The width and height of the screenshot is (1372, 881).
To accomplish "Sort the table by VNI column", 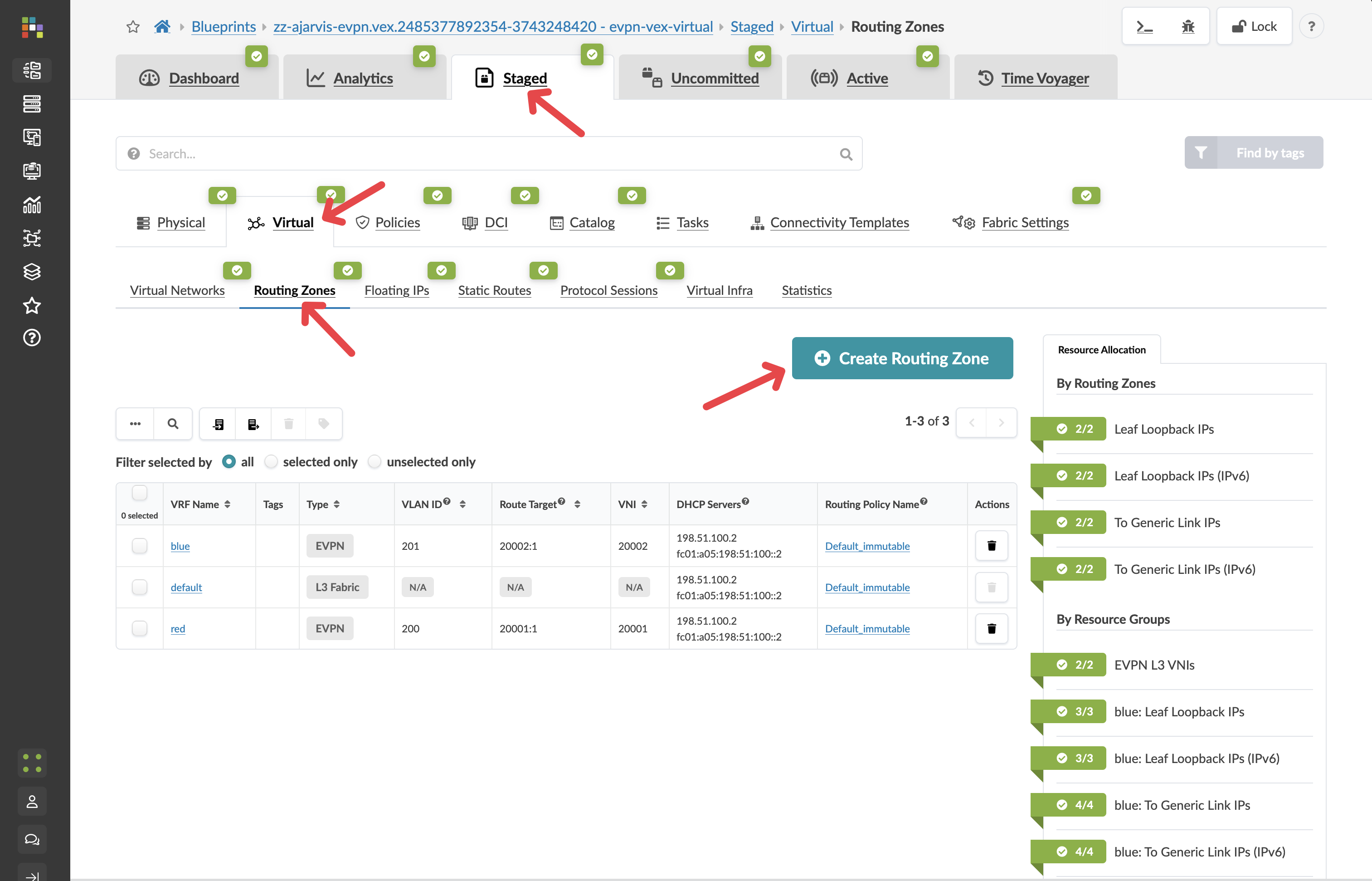I will point(645,504).
